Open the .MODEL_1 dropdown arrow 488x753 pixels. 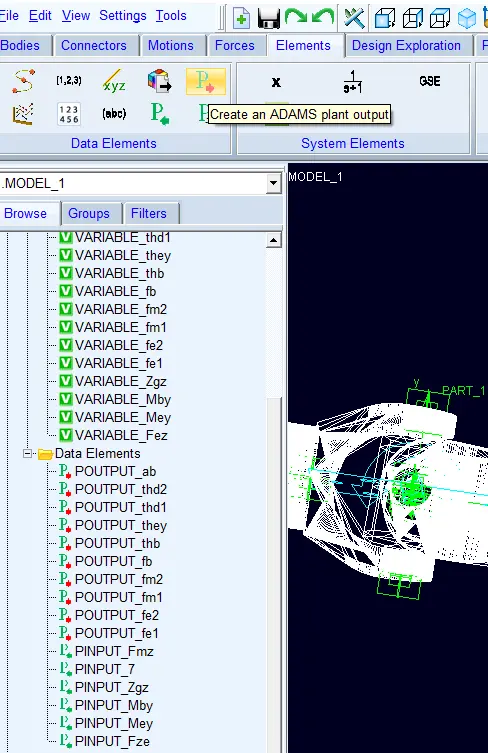coord(273,183)
